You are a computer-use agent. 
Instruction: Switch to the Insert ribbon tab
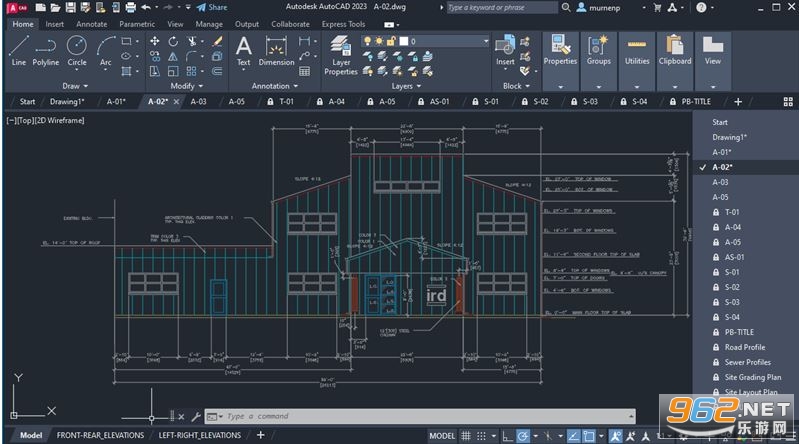click(x=55, y=24)
